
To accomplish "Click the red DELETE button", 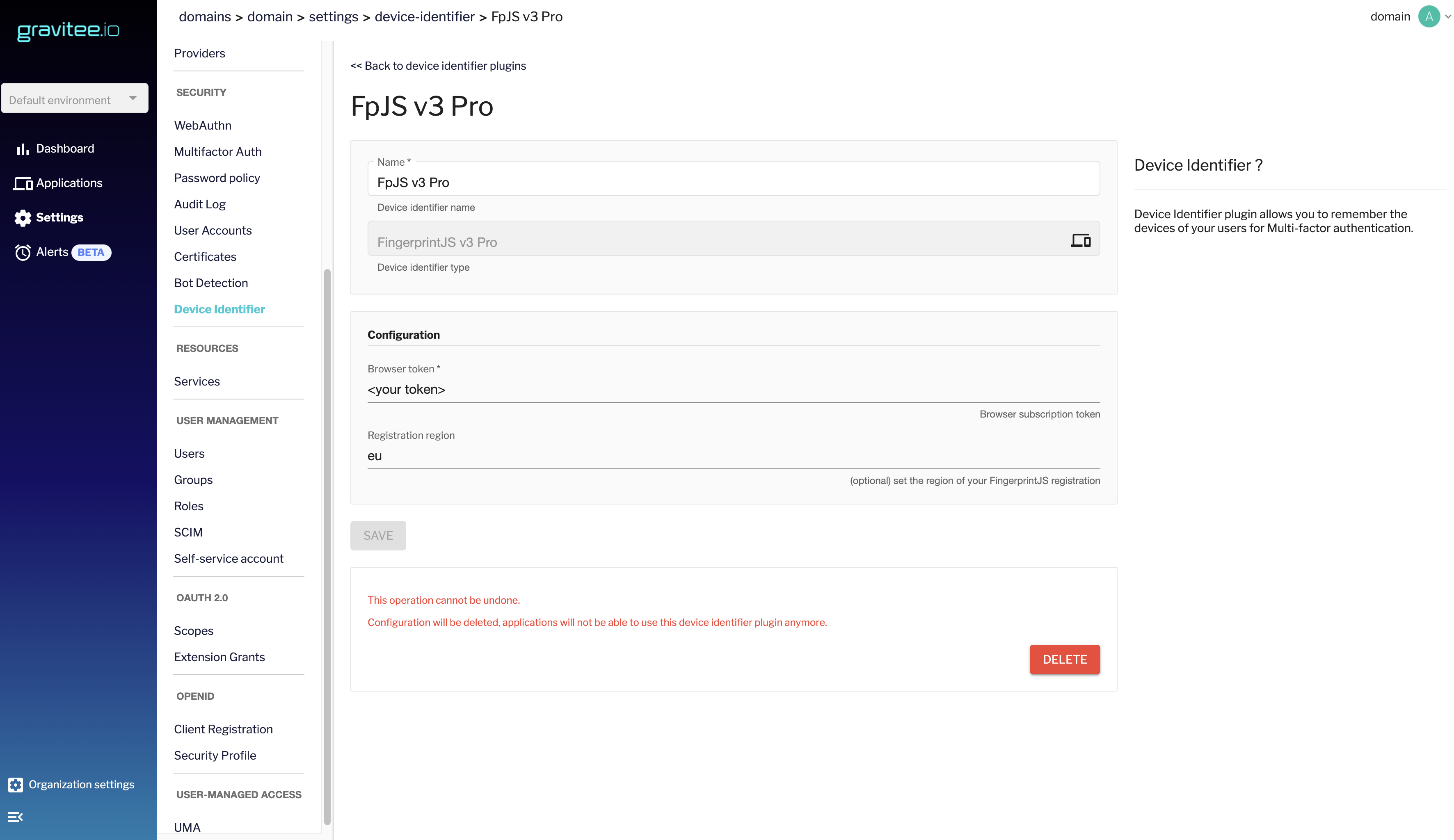I will (1065, 660).
